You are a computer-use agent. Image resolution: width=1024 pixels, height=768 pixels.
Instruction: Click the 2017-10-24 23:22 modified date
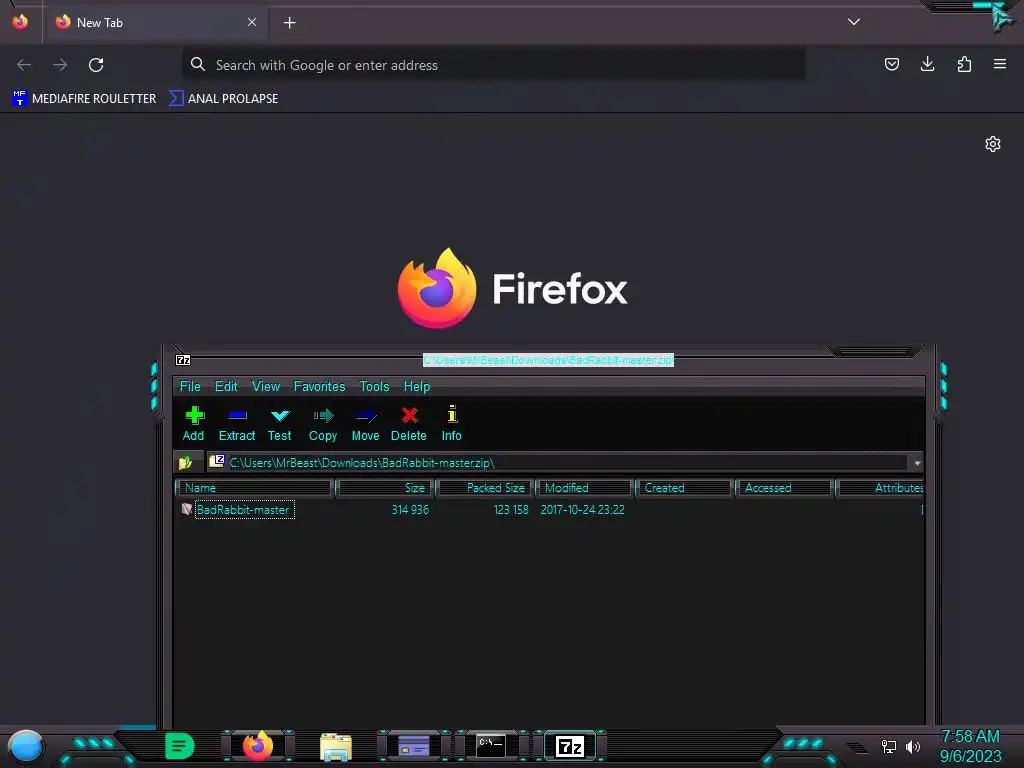pos(583,509)
